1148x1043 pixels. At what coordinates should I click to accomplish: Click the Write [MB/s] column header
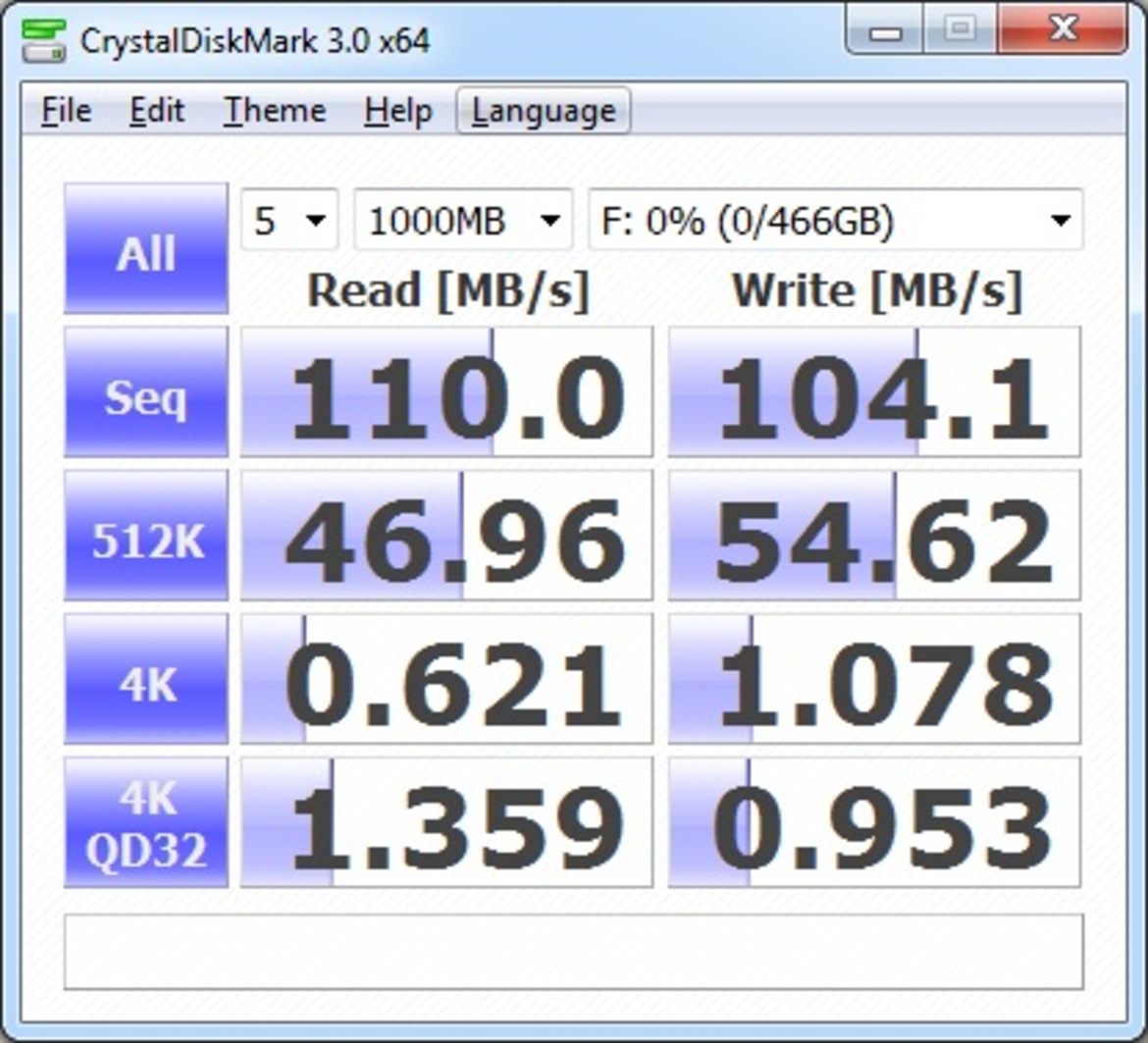(876, 291)
